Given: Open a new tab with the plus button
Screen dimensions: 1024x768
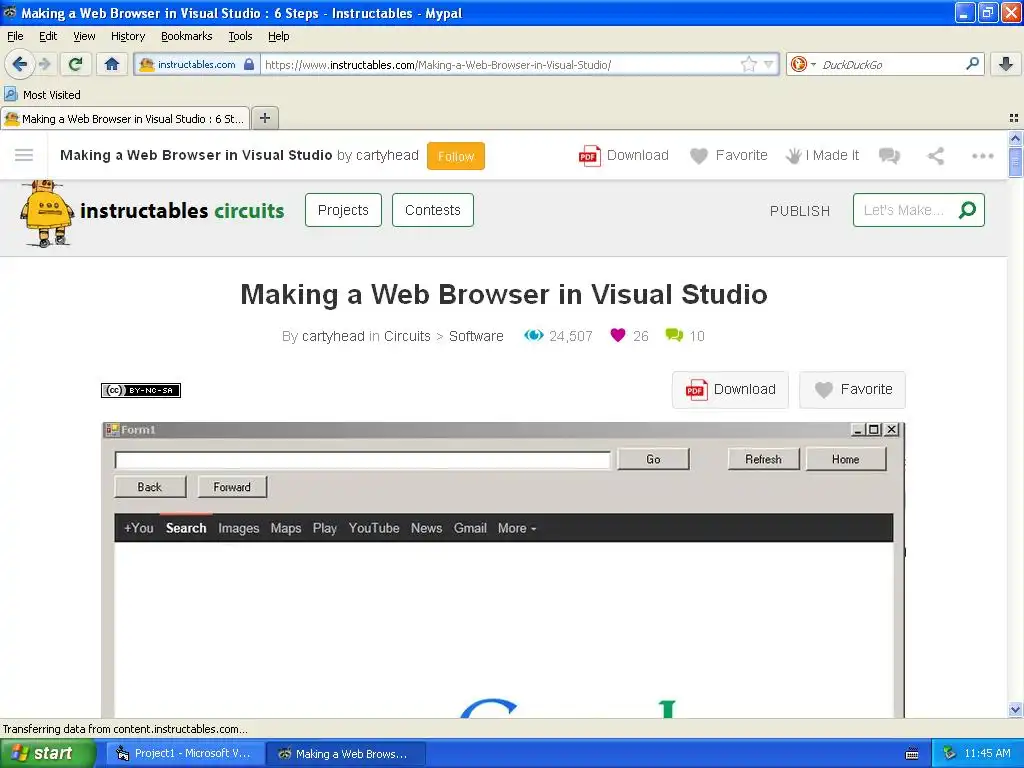Looking at the screenshot, I should point(264,118).
